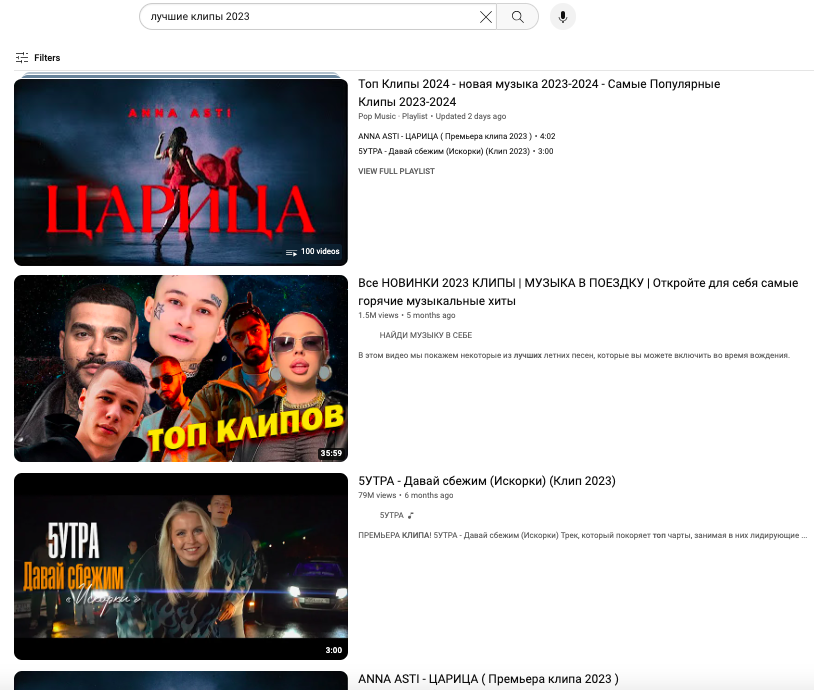Open 5УТРА - Давай сбежим (Искорки) title
814x690 pixels.
pos(487,481)
